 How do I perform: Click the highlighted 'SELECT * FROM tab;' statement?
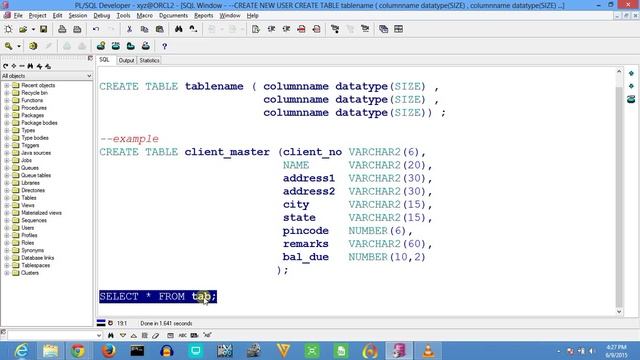[158, 296]
